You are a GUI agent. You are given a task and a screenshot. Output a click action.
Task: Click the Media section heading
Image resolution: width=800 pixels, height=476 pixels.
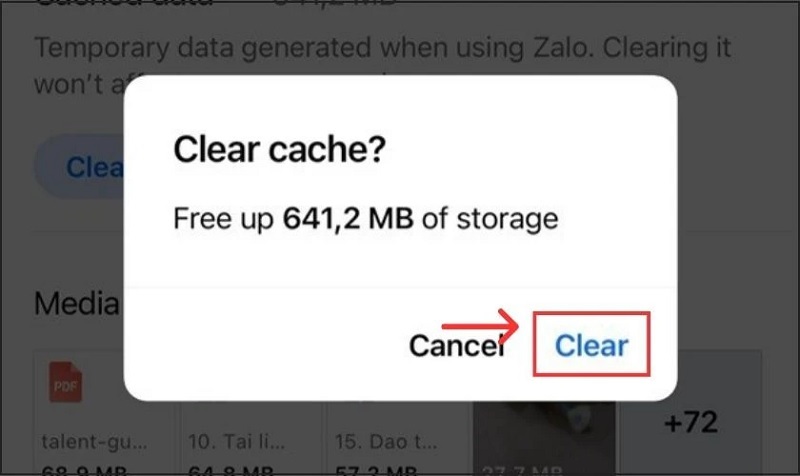point(78,303)
